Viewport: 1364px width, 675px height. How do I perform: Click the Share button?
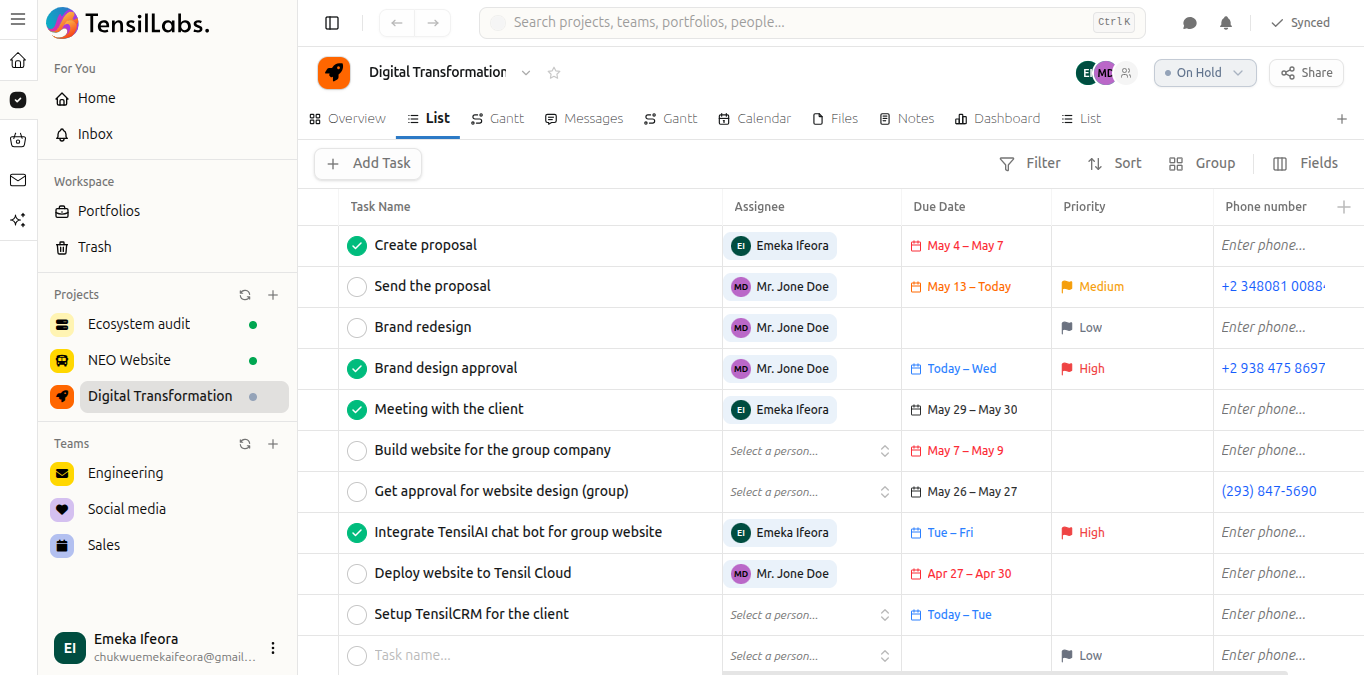(1306, 73)
